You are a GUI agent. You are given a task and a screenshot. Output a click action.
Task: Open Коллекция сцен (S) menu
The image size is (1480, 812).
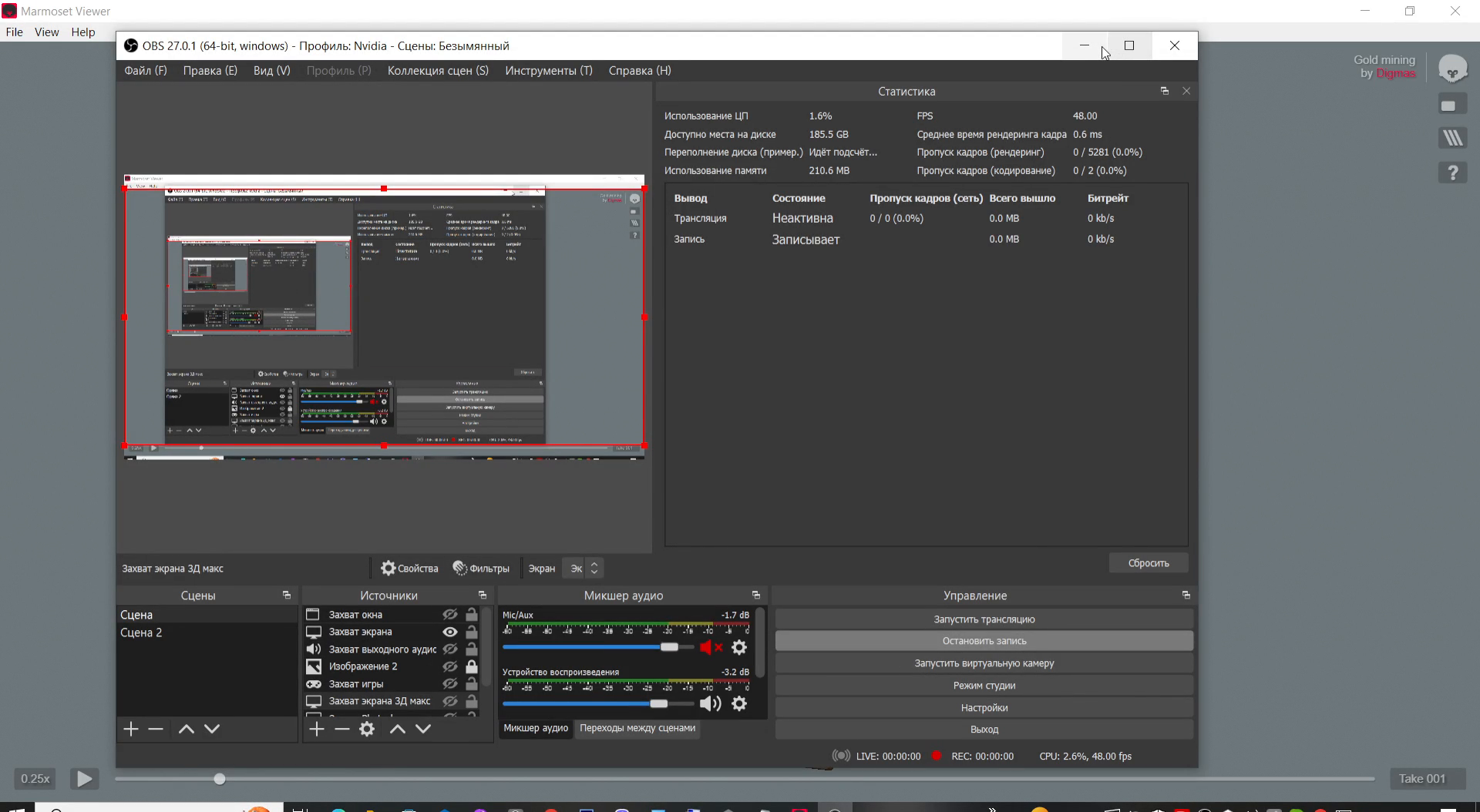(x=438, y=71)
